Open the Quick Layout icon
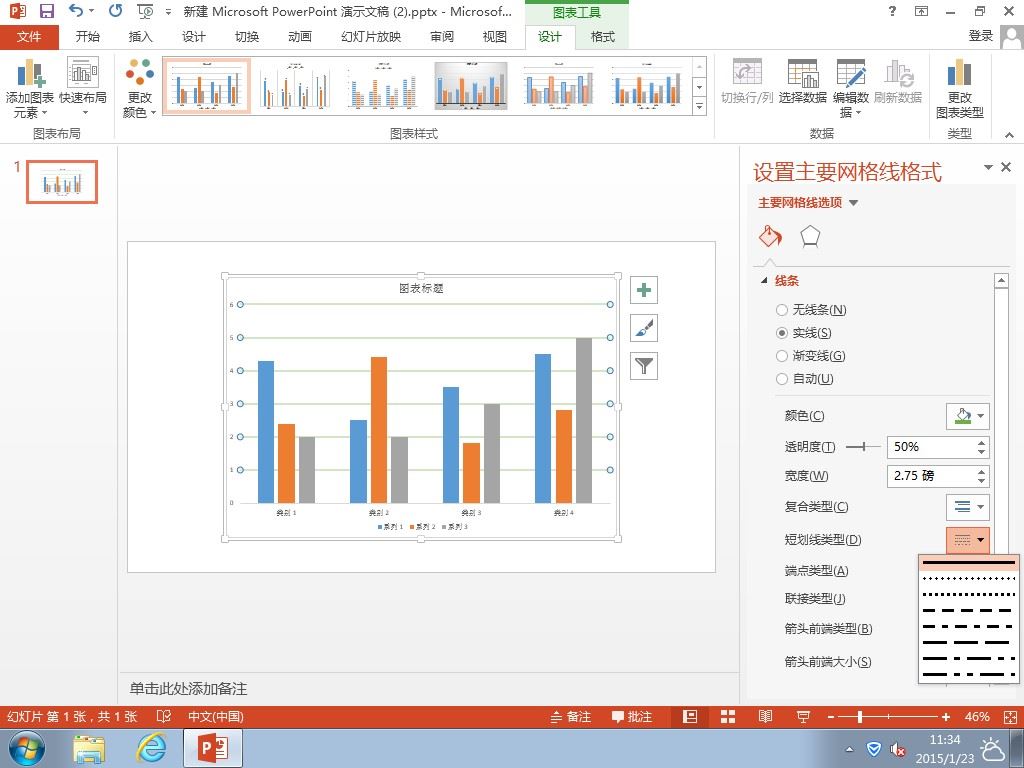The width and height of the screenshot is (1024, 768). tap(83, 73)
